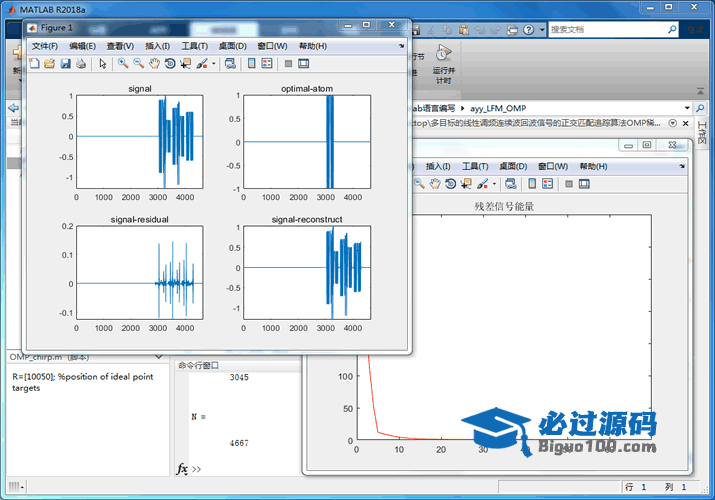Open address bar folder history dropdown
The image size is (715, 500).
[687, 108]
